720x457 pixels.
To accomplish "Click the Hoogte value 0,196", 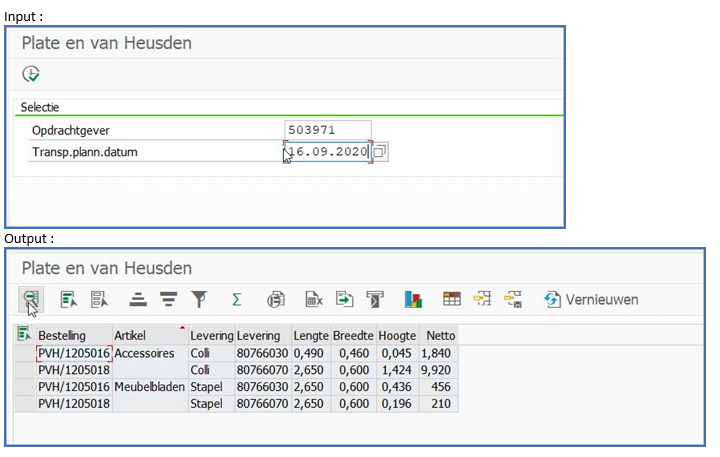I will 397,403.
